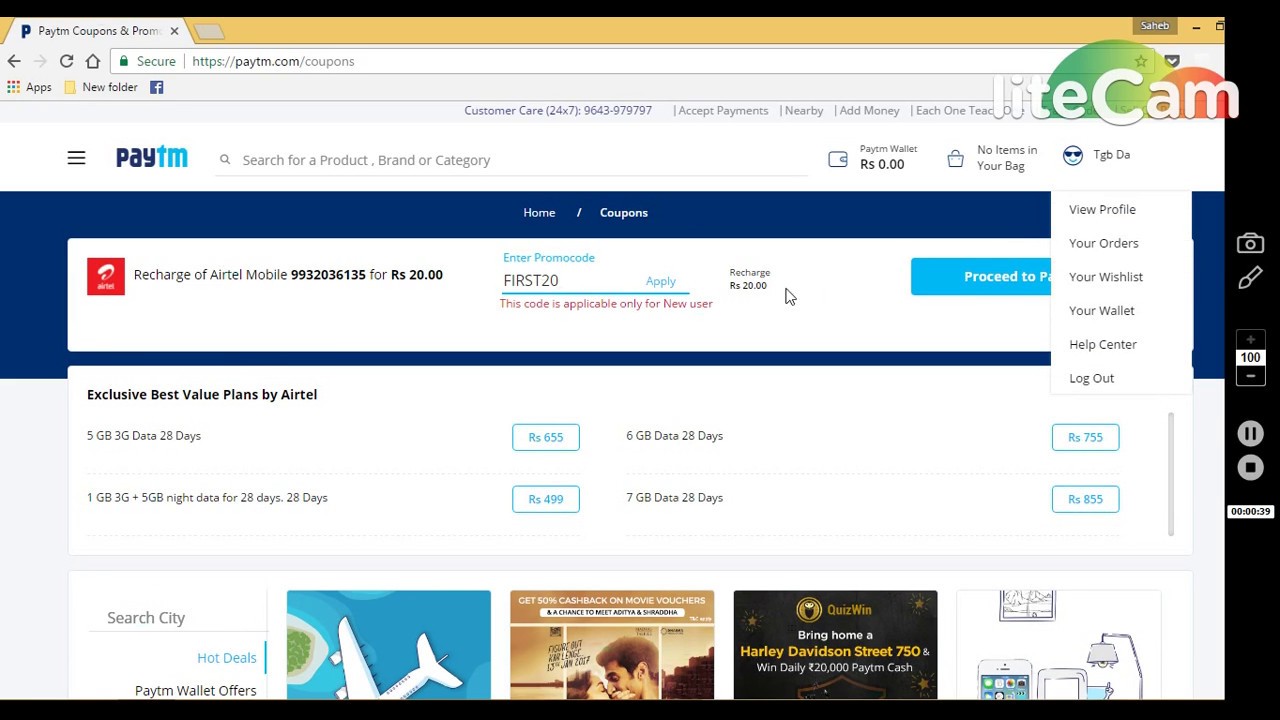Open Facebook bookmark icon

(x=157, y=87)
